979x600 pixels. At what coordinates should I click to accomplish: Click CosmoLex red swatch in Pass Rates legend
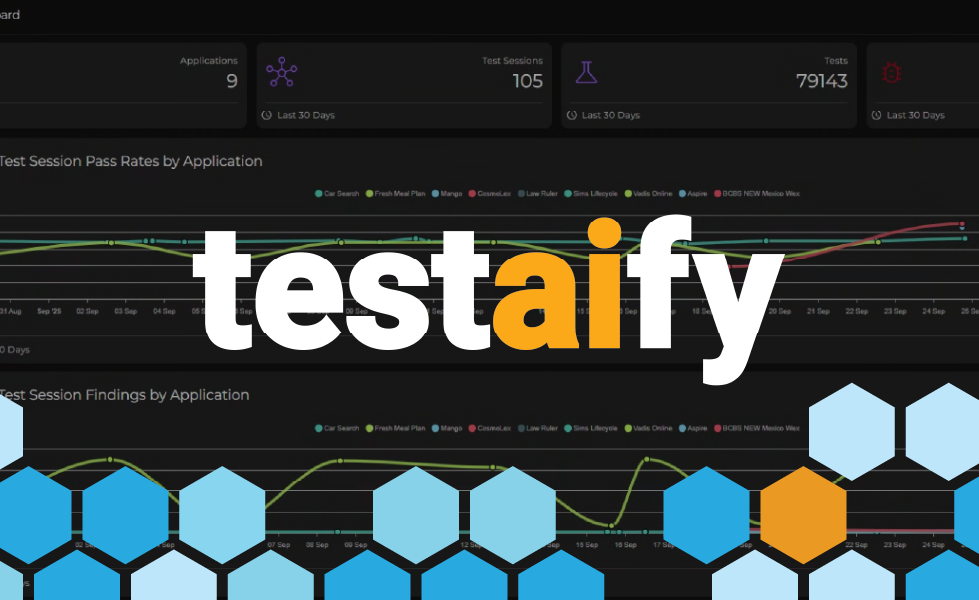click(x=472, y=193)
